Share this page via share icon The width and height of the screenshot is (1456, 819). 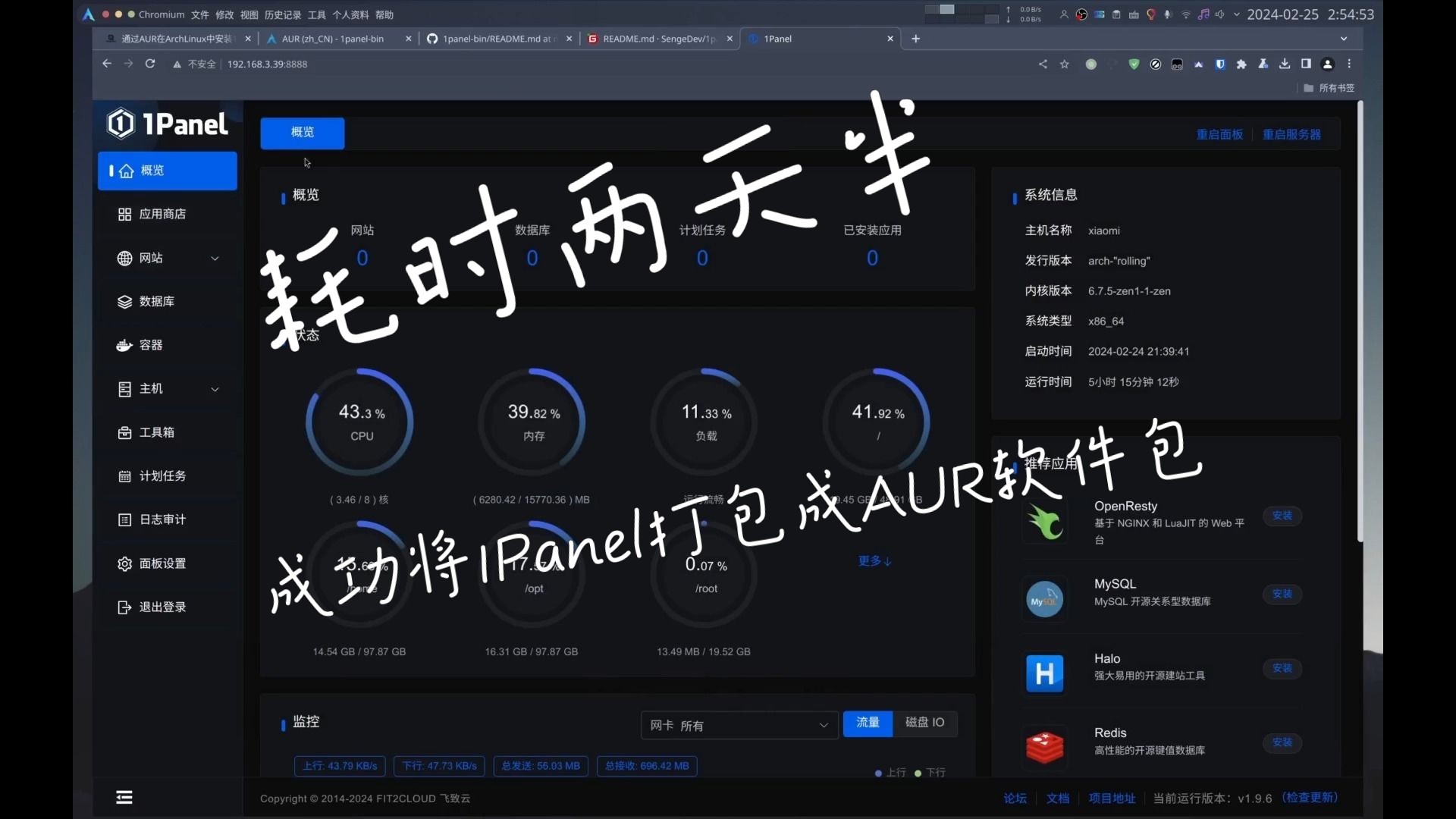[x=1043, y=64]
